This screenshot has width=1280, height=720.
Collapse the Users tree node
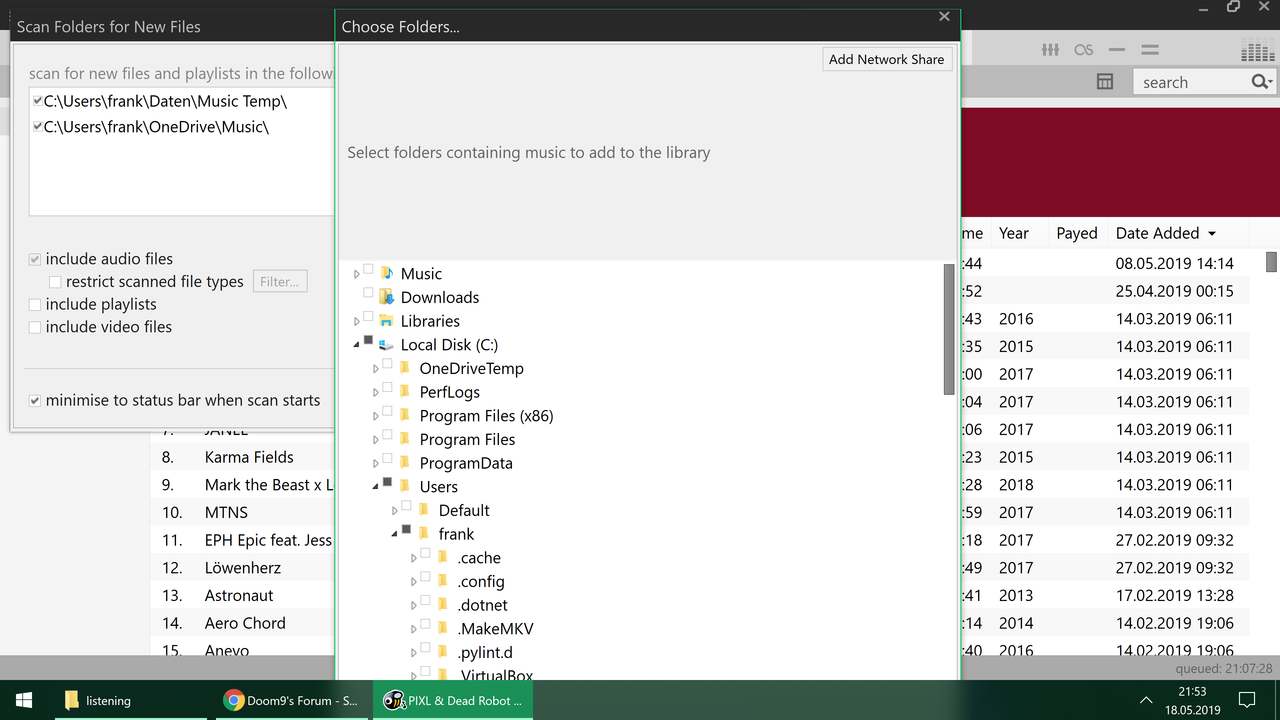376,486
